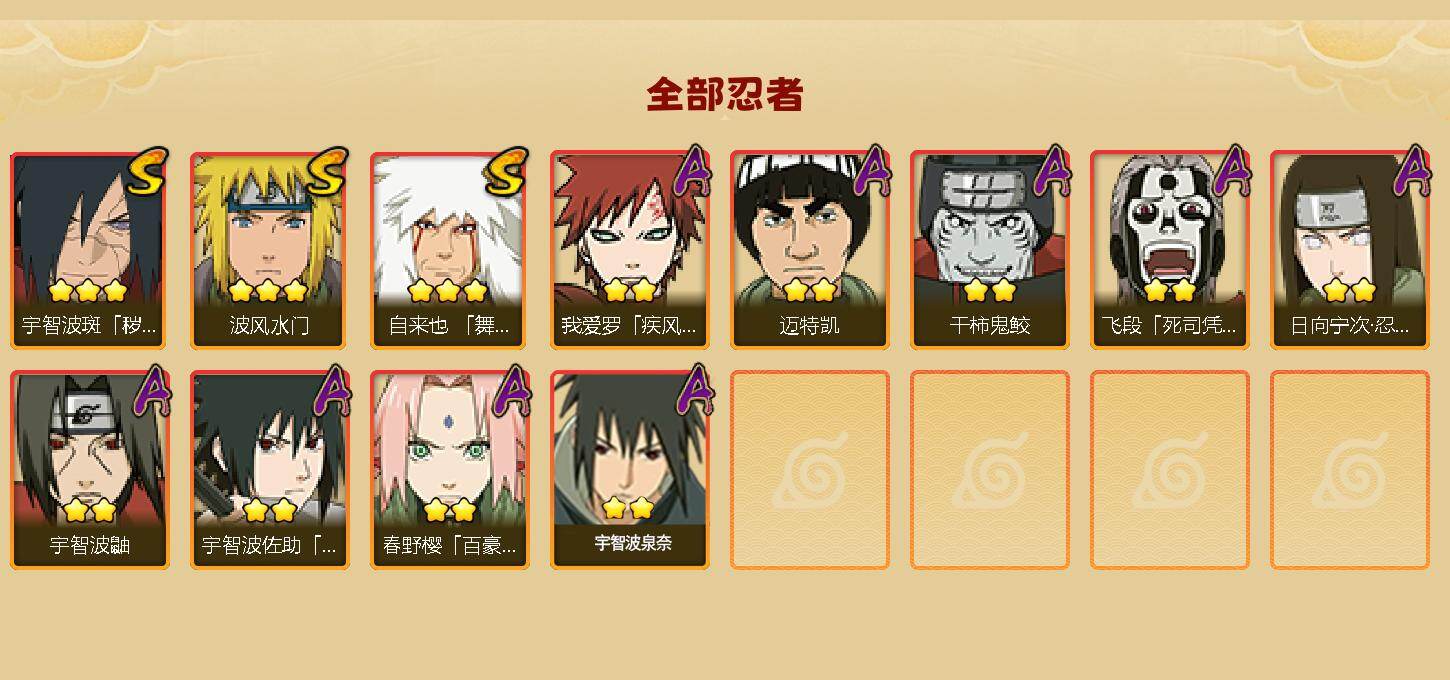Viewport: 1450px width, 680px height.
Task: Select the 我爱罗 red-haired ninja card
Action: pos(630,250)
